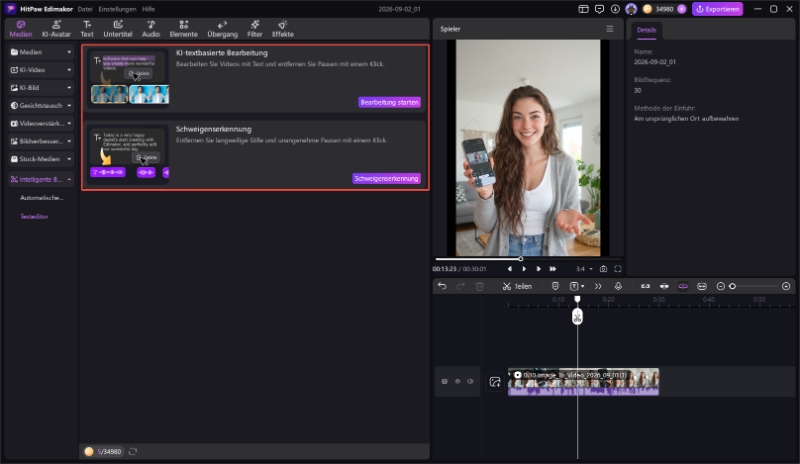The image size is (800, 464).
Task: Delete selected clip with trash icon
Action: pos(480,286)
